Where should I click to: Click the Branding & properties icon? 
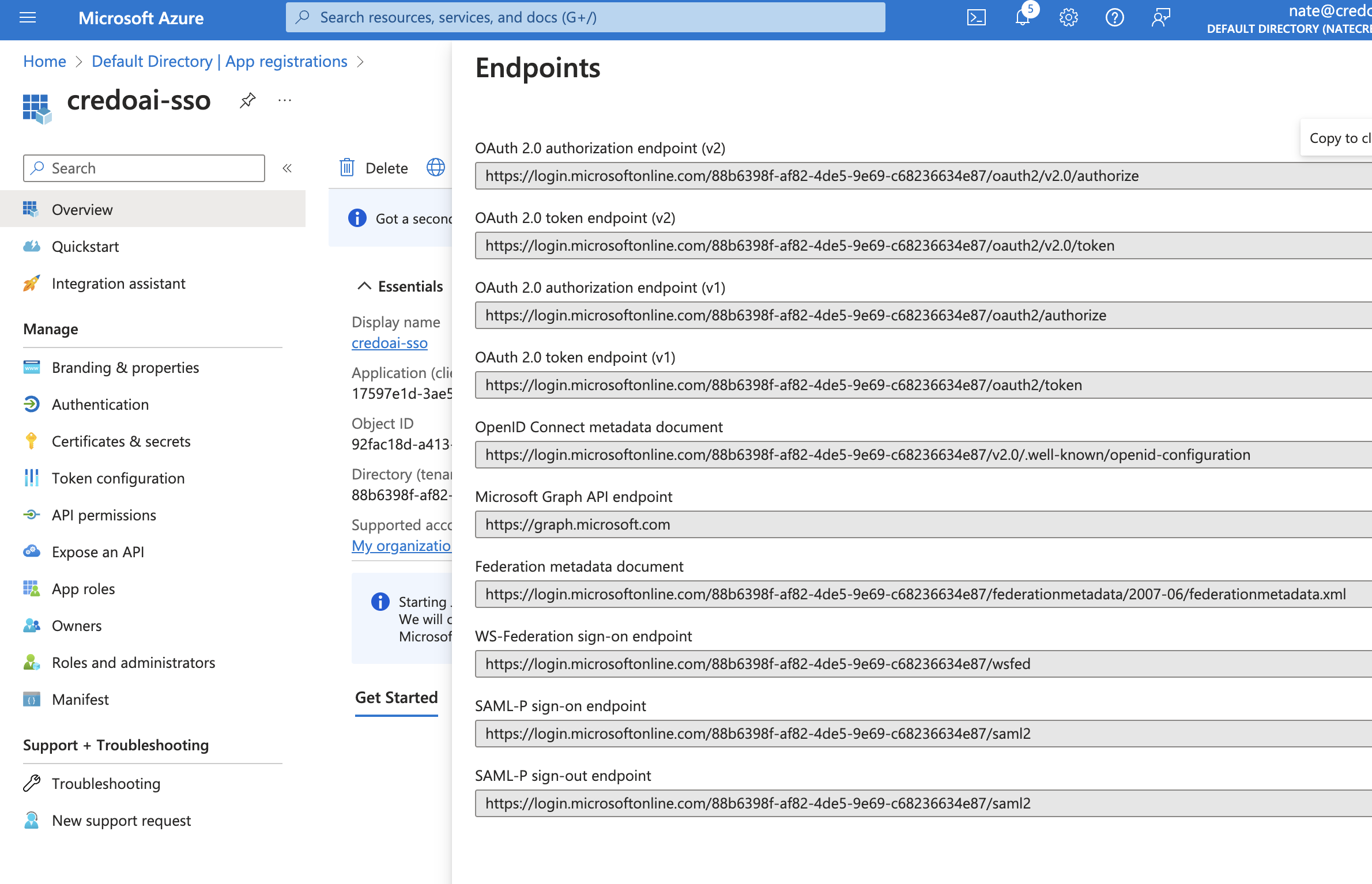[31, 367]
